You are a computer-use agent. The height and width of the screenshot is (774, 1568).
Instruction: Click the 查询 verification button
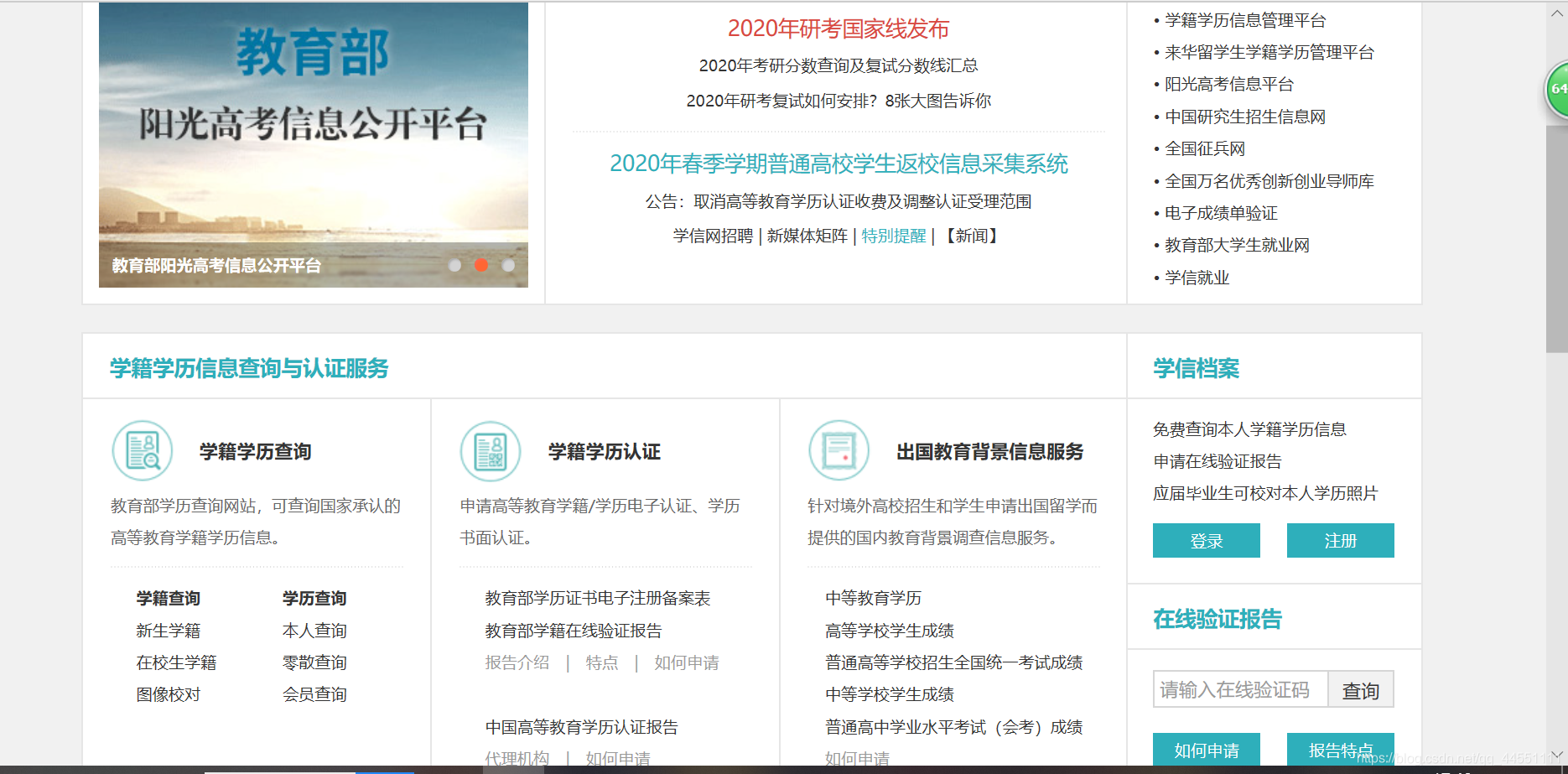point(1361,690)
